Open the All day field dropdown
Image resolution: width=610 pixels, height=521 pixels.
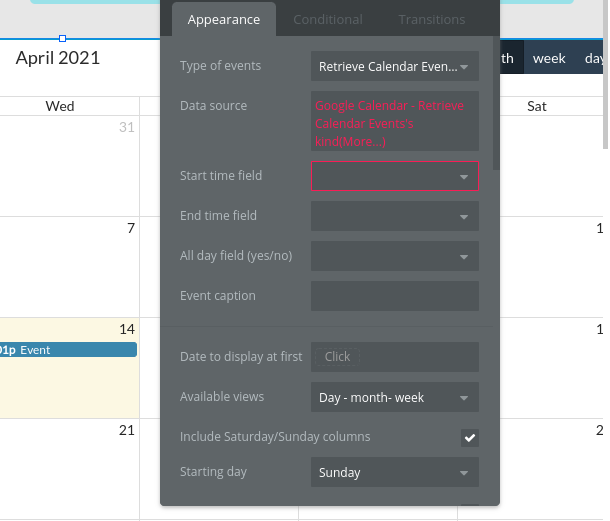click(x=394, y=256)
